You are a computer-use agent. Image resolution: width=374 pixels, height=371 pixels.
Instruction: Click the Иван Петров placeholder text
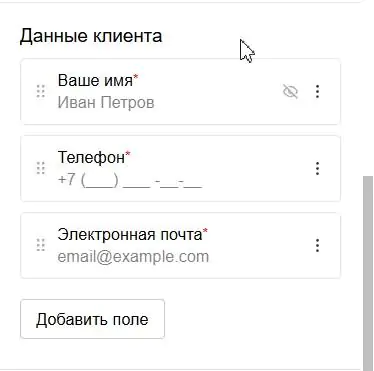point(106,102)
